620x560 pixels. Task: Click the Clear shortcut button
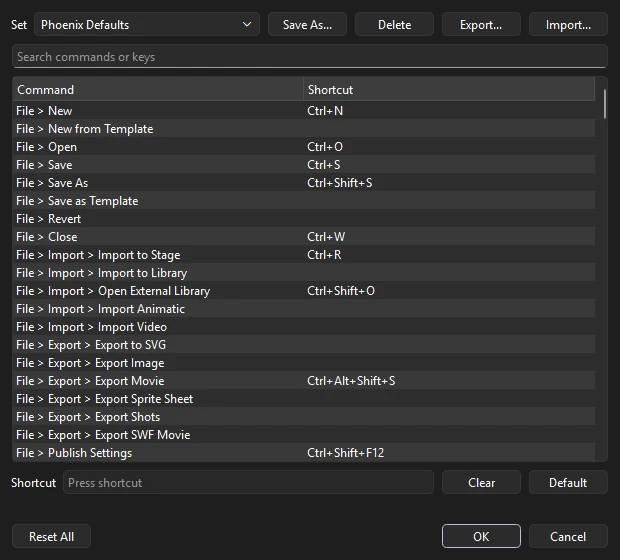tap(481, 482)
